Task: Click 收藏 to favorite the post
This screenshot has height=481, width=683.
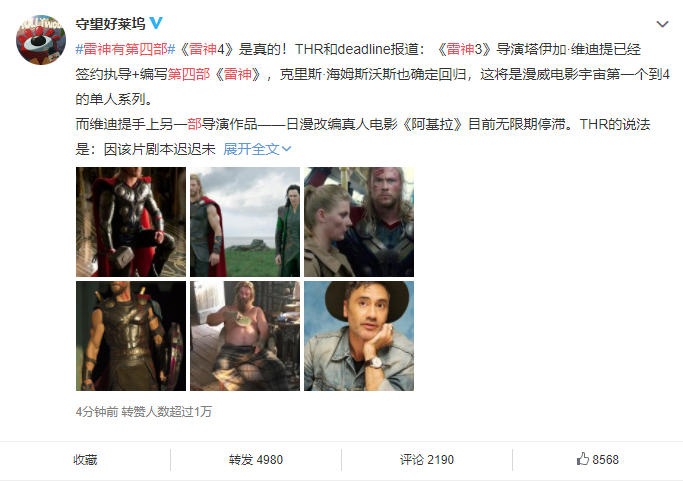Action: pos(85,460)
